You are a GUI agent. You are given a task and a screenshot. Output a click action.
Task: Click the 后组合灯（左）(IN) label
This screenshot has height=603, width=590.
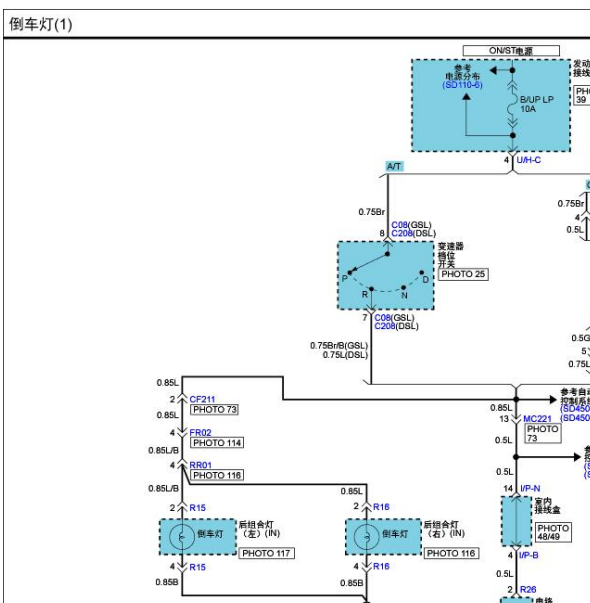[x=260, y=529]
